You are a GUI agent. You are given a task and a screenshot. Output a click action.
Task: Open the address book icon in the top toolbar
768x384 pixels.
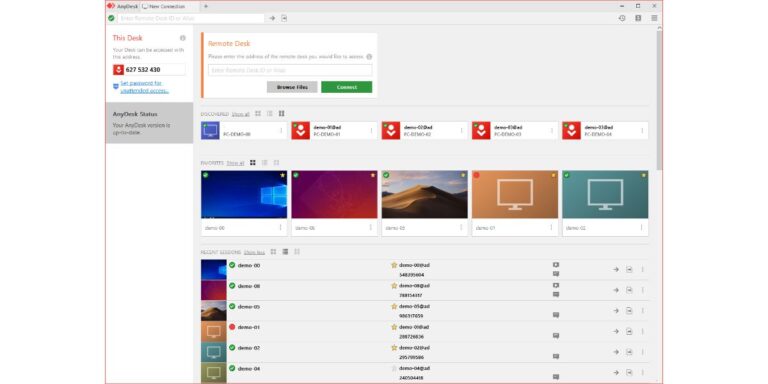pos(638,18)
